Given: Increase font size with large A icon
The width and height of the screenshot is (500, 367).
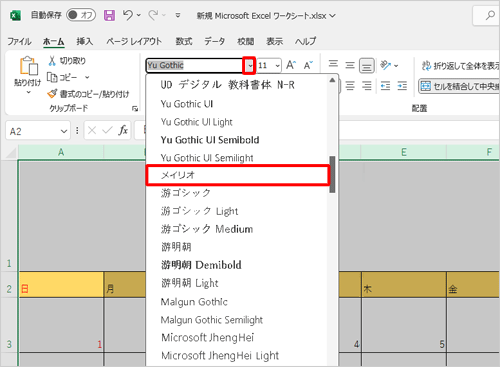Looking at the screenshot, I should [x=291, y=65].
